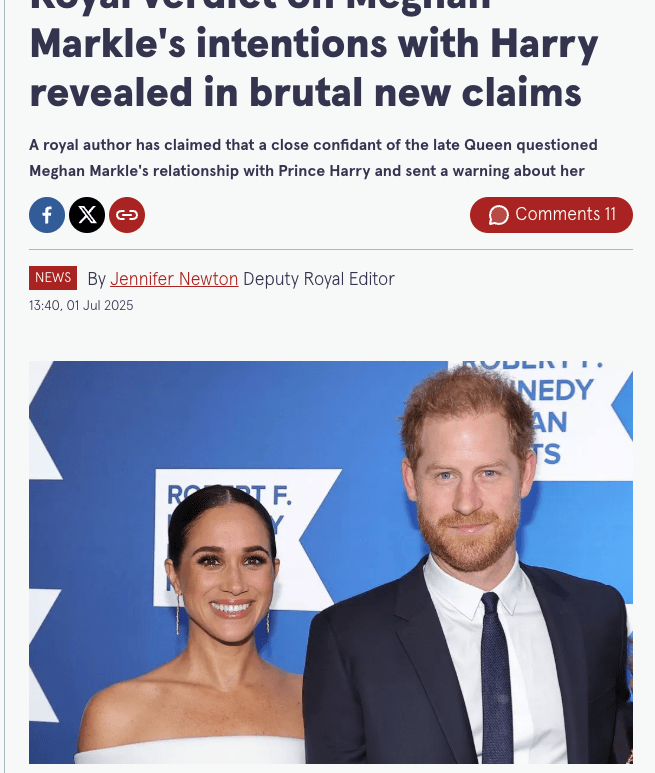This screenshot has height=773, width=655.
Task: Open the couple's lead article photo
Action: pyautogui.click(x=331, y=562)
